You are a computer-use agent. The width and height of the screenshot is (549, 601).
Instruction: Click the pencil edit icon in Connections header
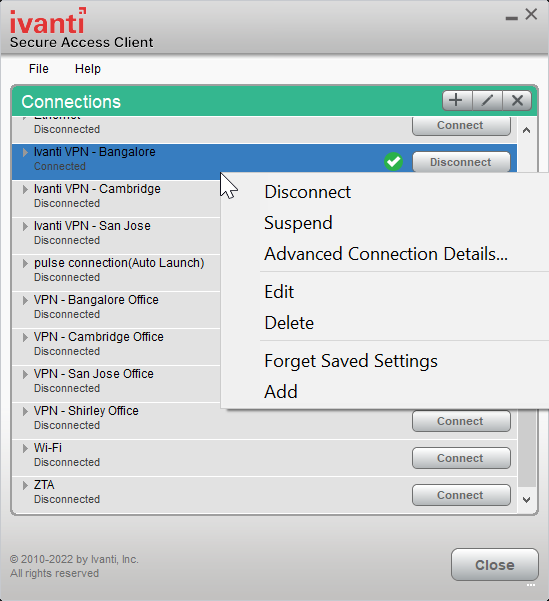pyautogui.click(x=487, y=100)
